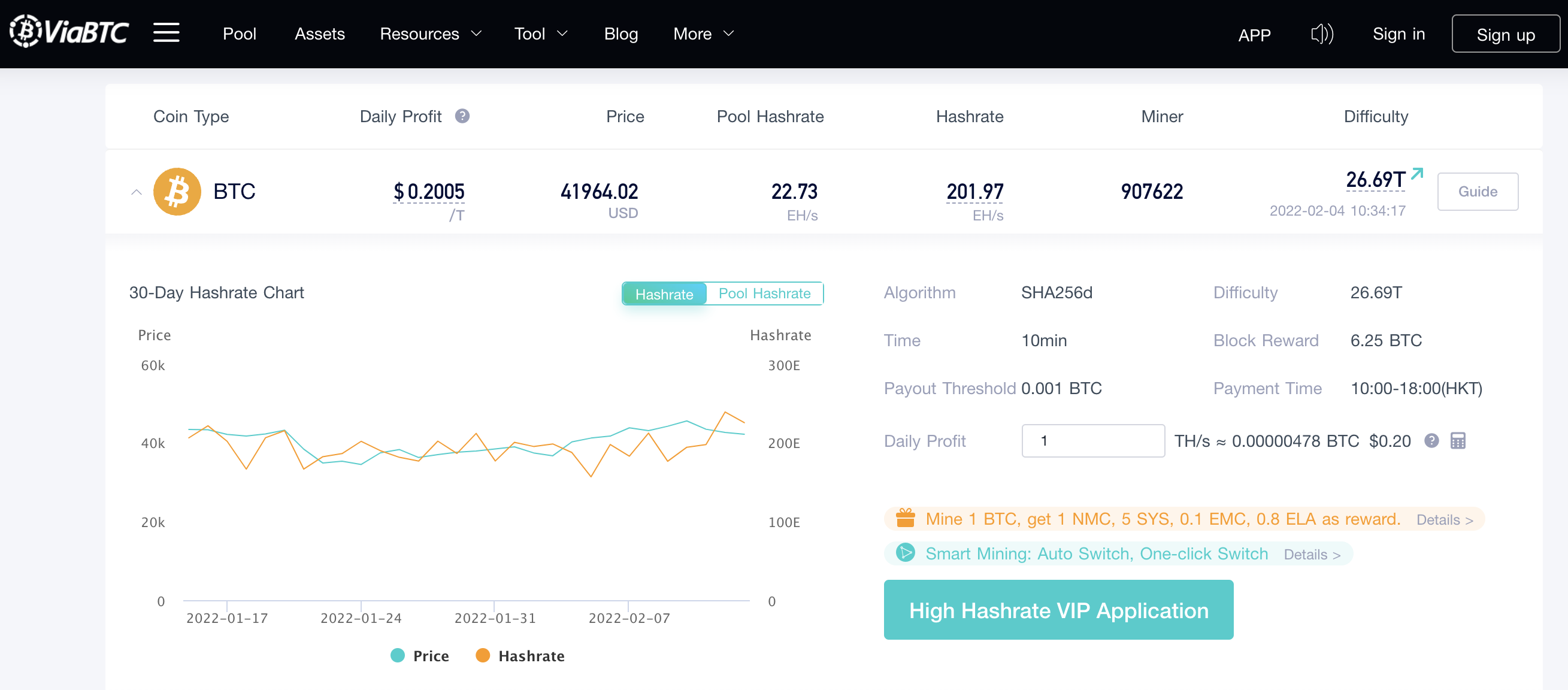This screenshot has height=690, width=1568.
Task: Open the hamburger menu icon
Action: coord(165,33)
